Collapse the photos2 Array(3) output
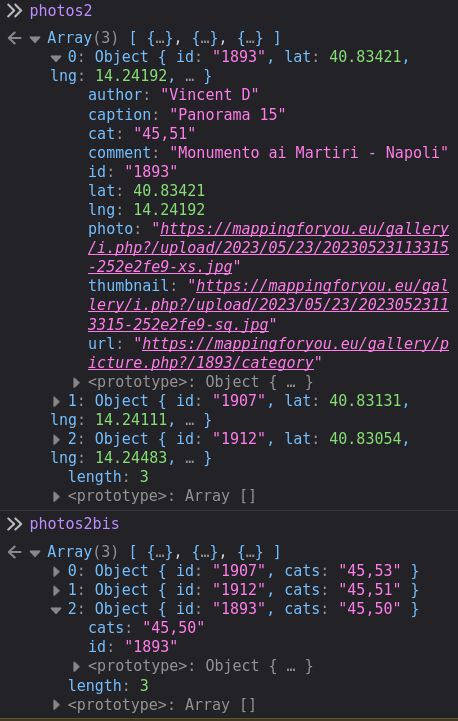The image size is (458, 721). [35, 39]
